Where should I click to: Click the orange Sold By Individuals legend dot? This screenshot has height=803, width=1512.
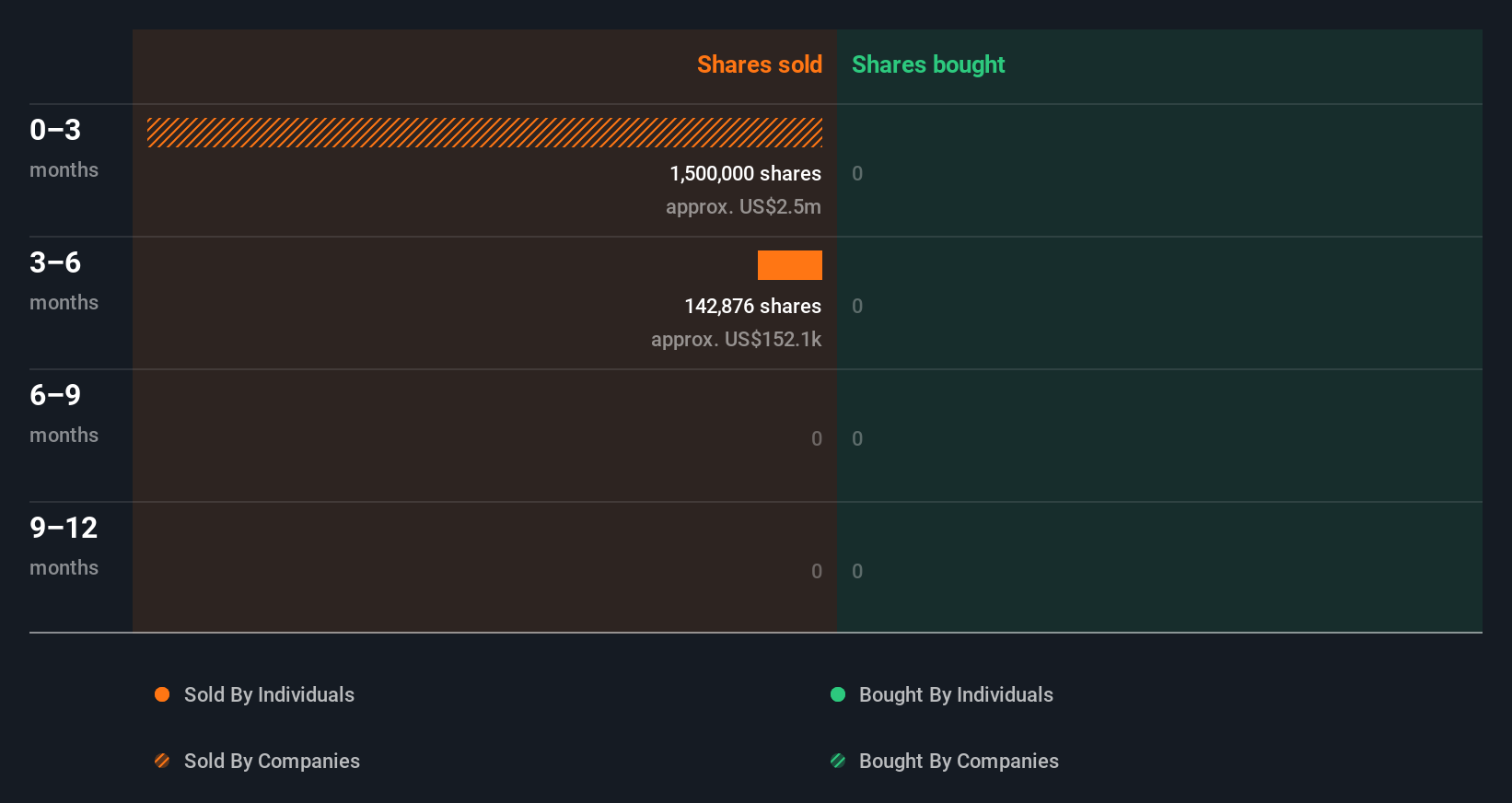pyautogui.click(x=162, y=694)
